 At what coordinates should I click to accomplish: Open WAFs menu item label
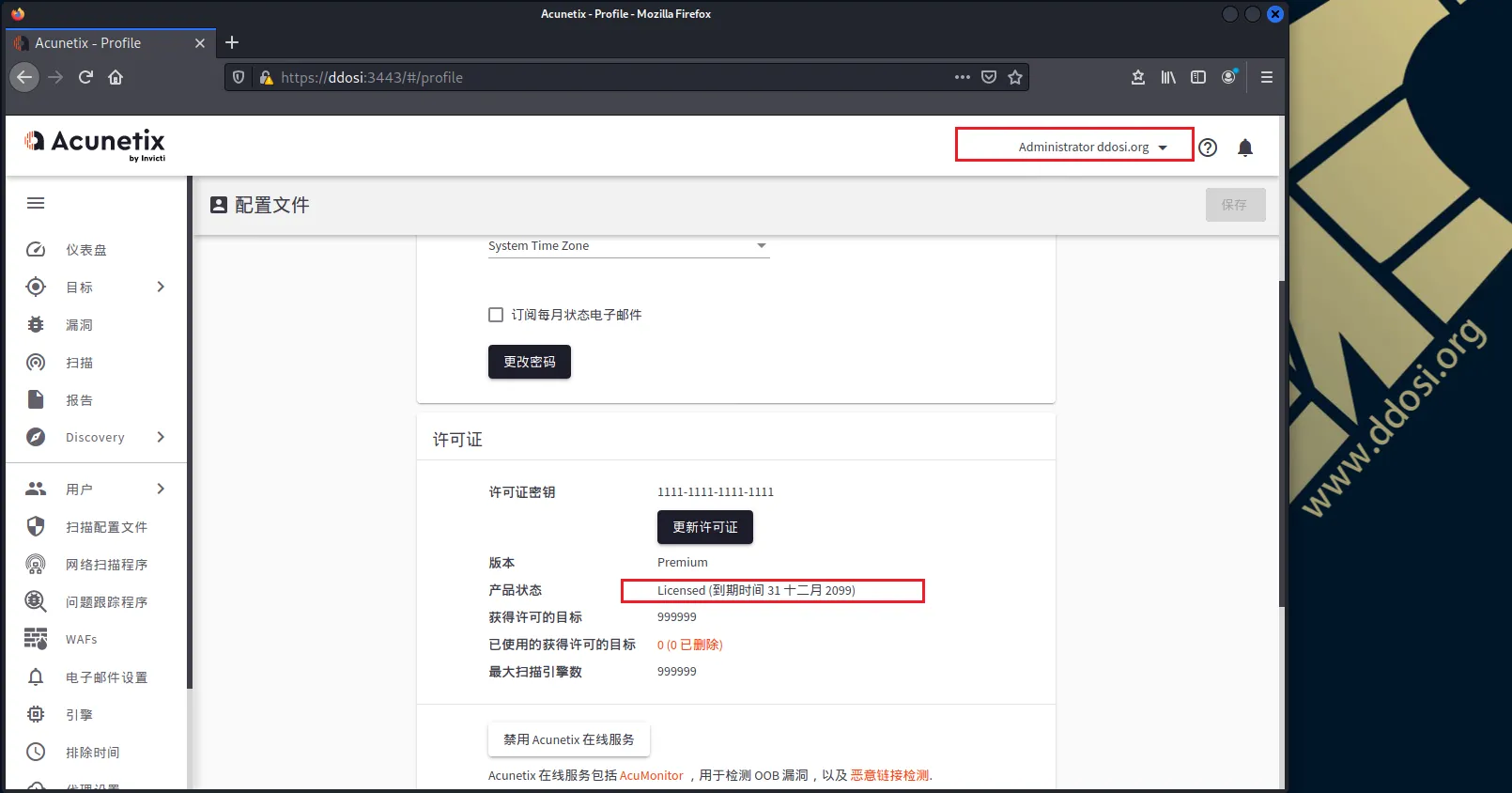(82, 639)
